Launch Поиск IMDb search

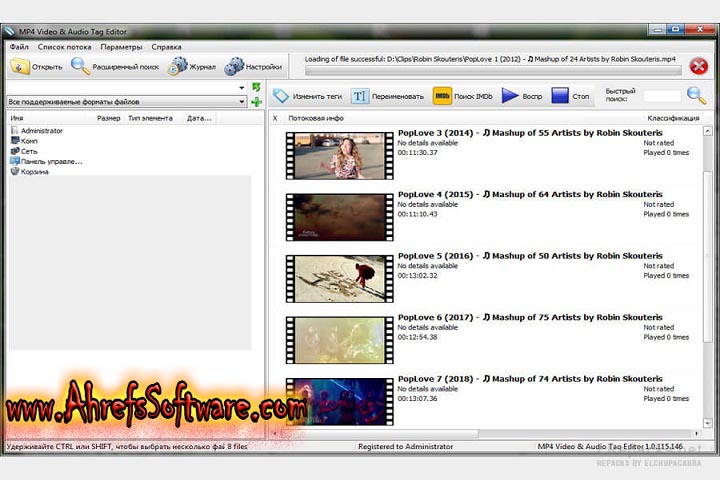[462, 96]
